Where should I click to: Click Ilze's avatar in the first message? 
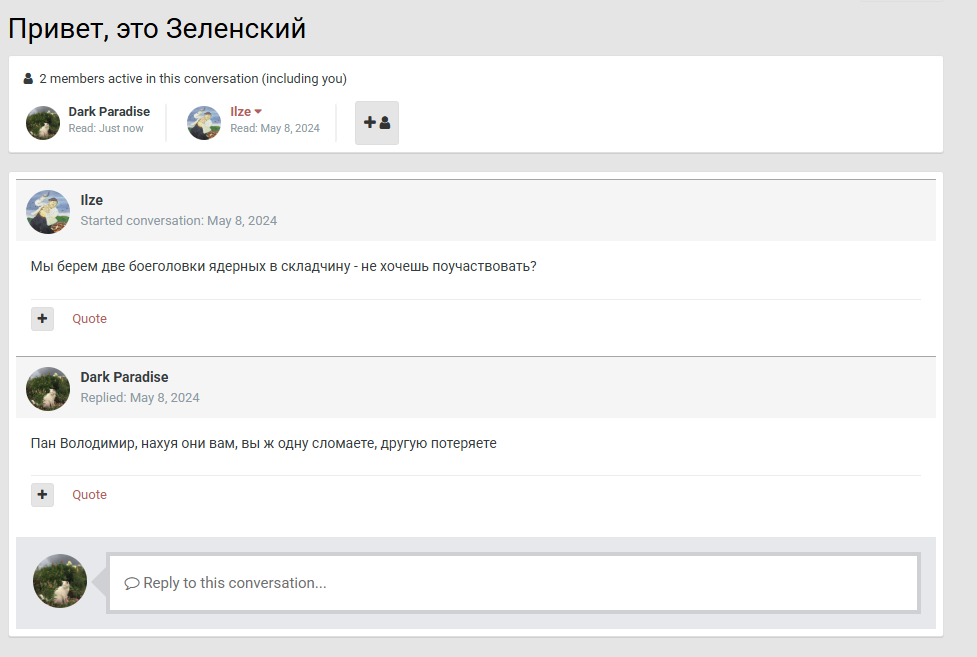47,211
